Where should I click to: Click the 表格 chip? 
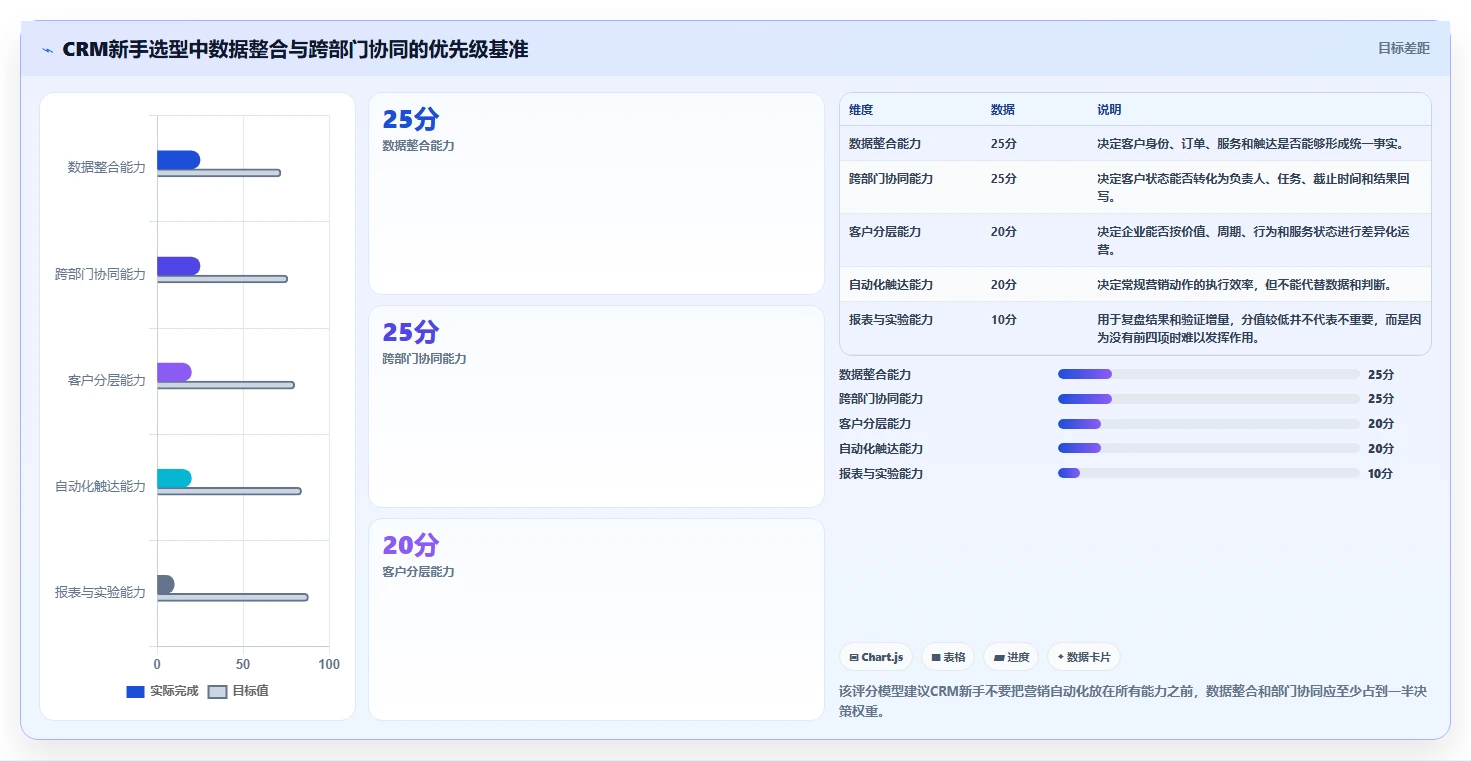[948, 657]
